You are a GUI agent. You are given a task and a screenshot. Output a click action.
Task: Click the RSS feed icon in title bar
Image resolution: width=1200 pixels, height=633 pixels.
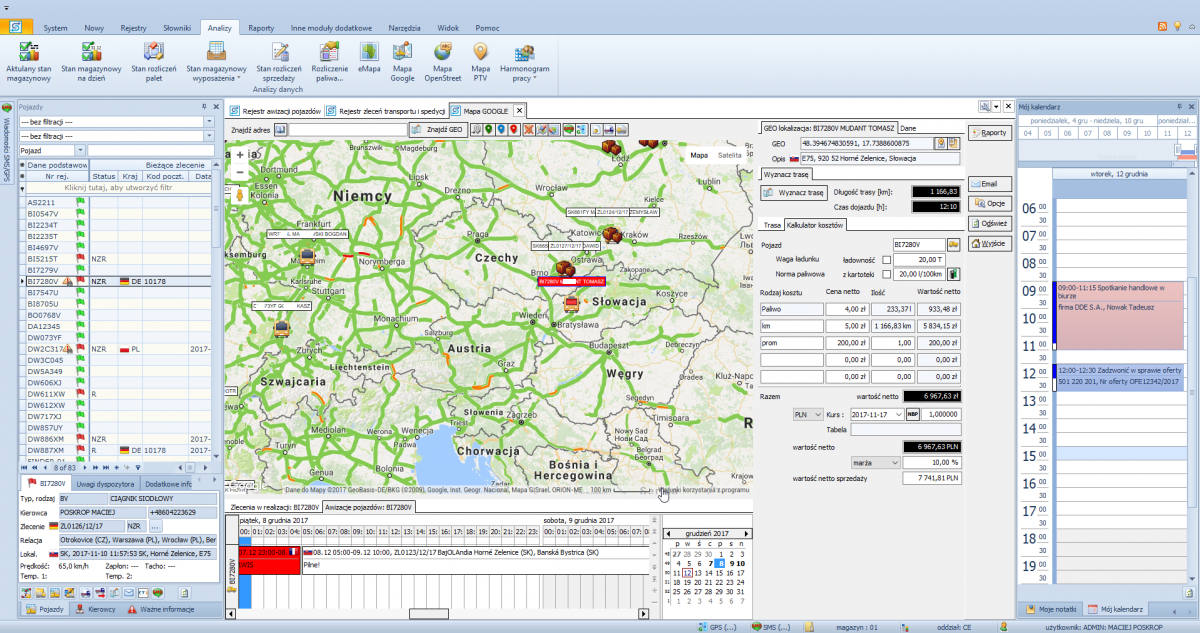click(x=1161, y=26)
